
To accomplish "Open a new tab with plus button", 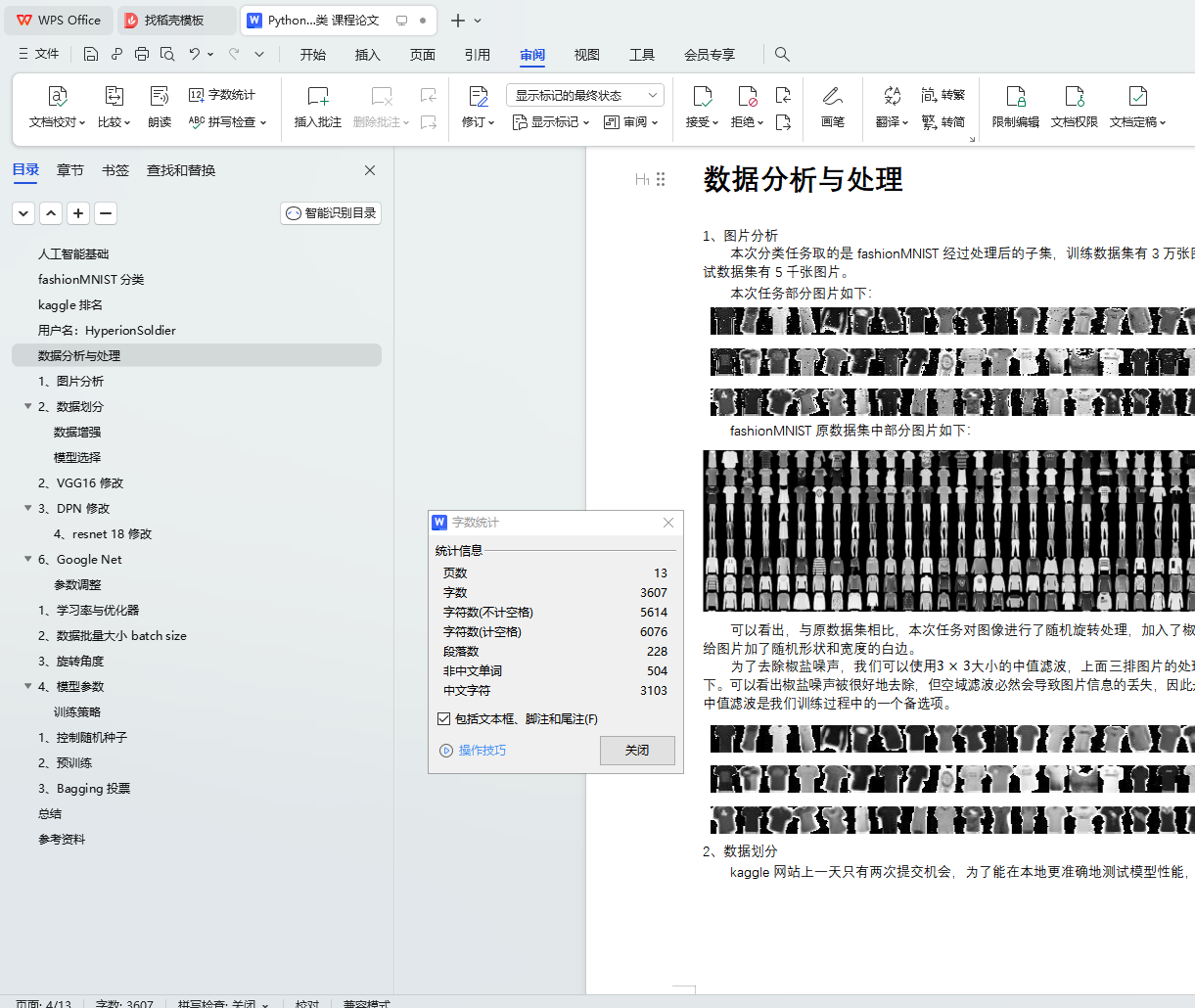I will (457, 20).
